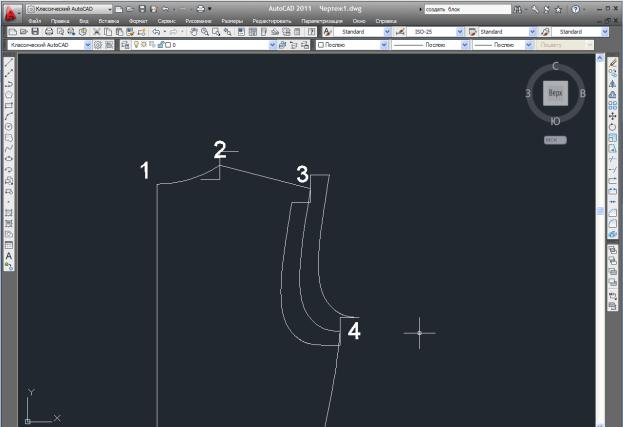Viewport: 623px width, 427px height.
Task: Select the Spline drawing tool
Action: coord(9,148)
